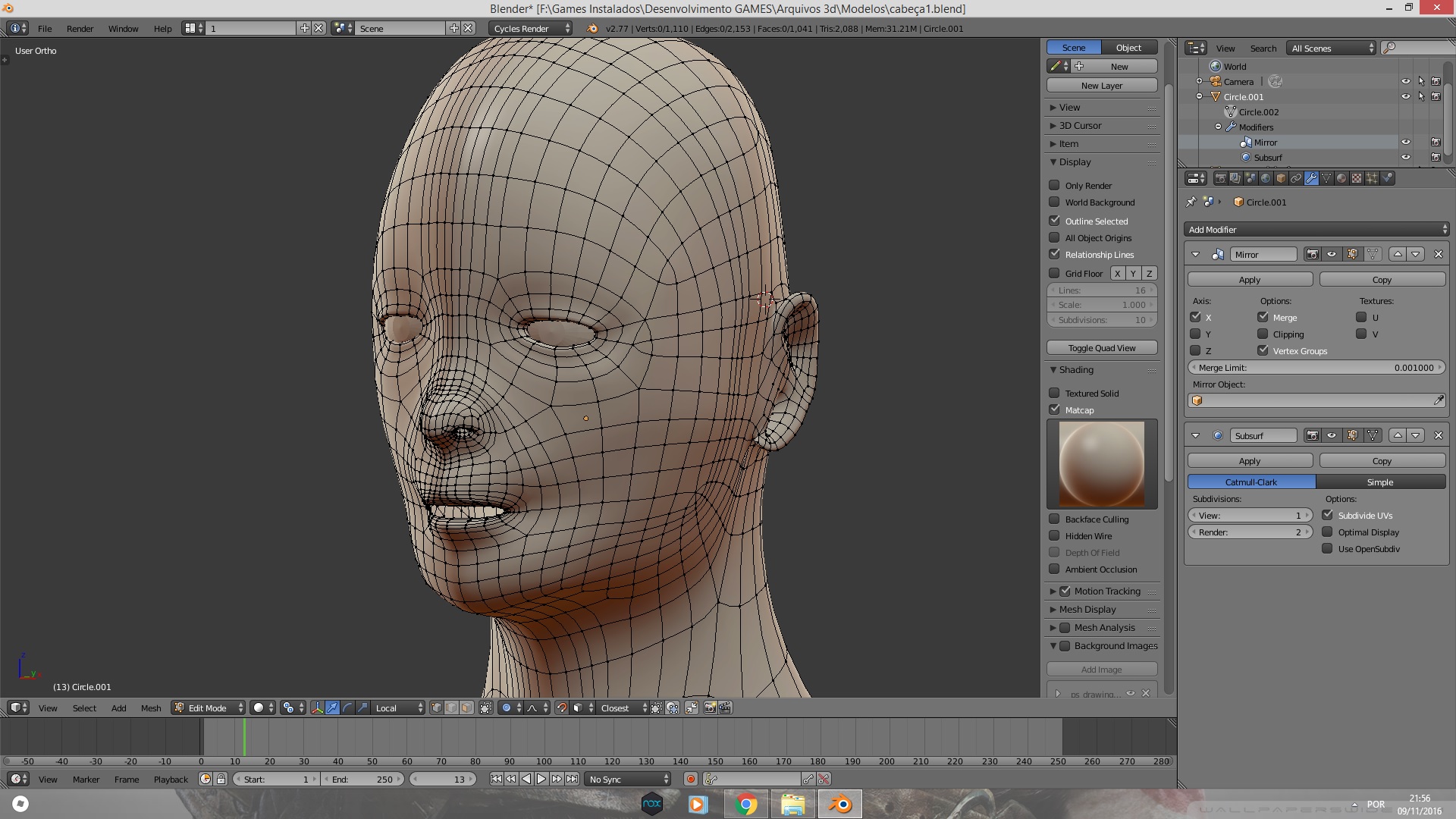This screenshot has width=1456, height=819.
Task: Enable the Y axis for Mirror modifier
Action: [x=1195, y=334]
